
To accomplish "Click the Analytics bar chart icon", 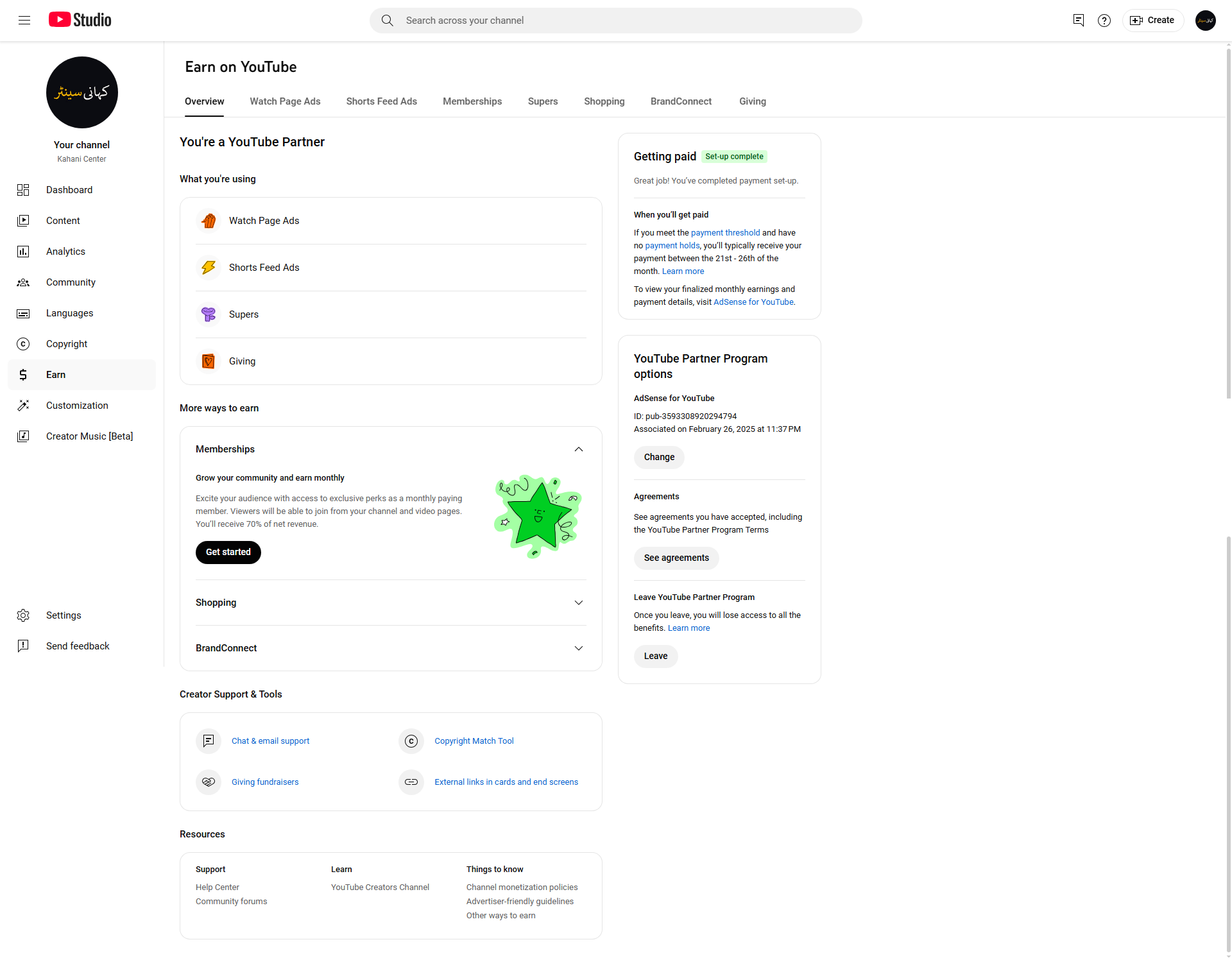I will click(23, 252).
